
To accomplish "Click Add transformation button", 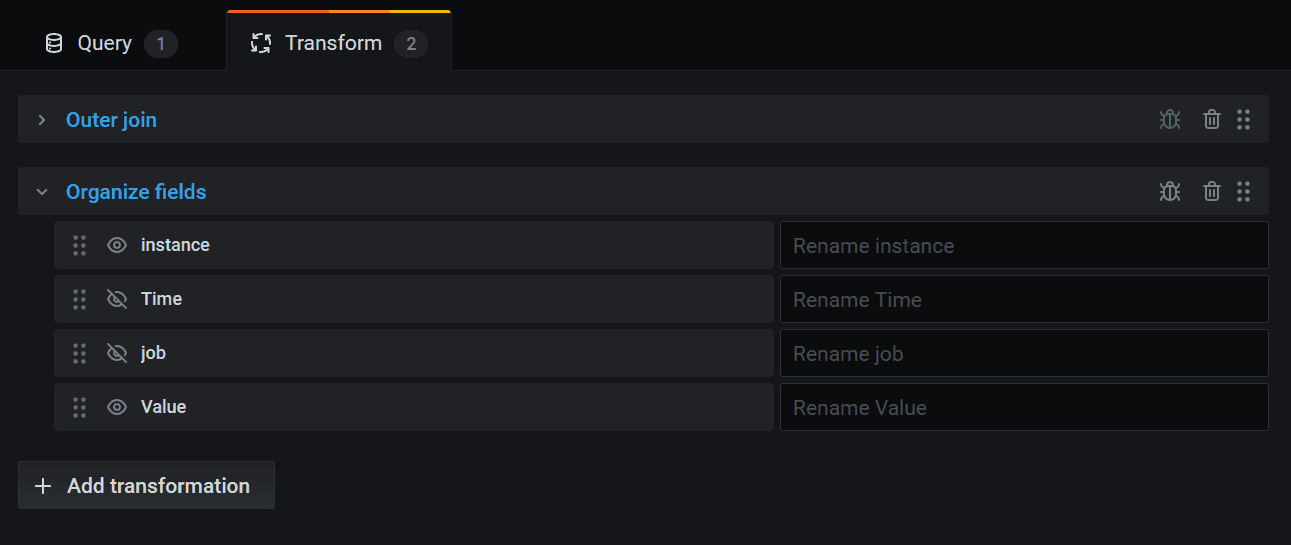I will (x=146, y=486).
